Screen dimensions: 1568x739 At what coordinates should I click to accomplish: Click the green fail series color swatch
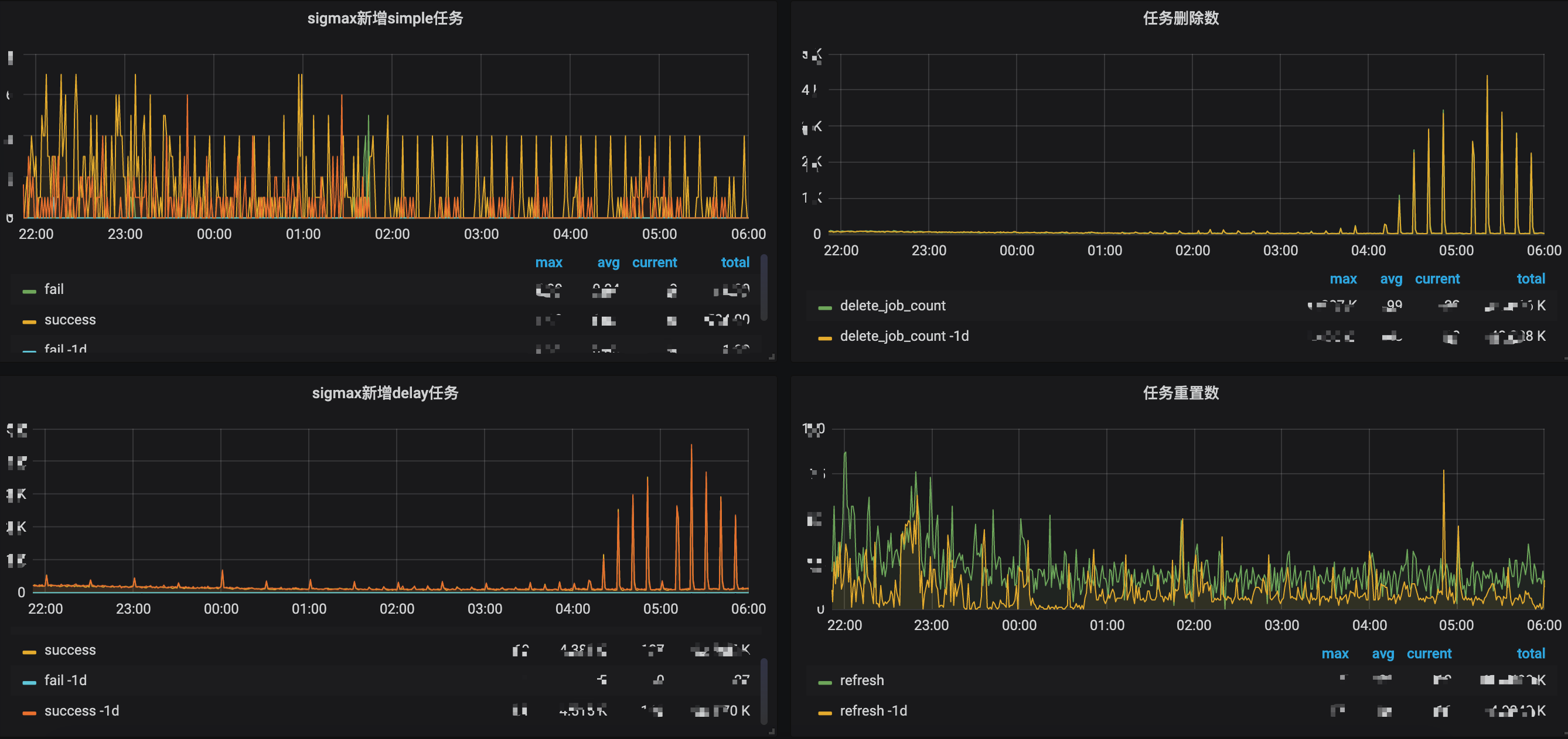(29, 292)
